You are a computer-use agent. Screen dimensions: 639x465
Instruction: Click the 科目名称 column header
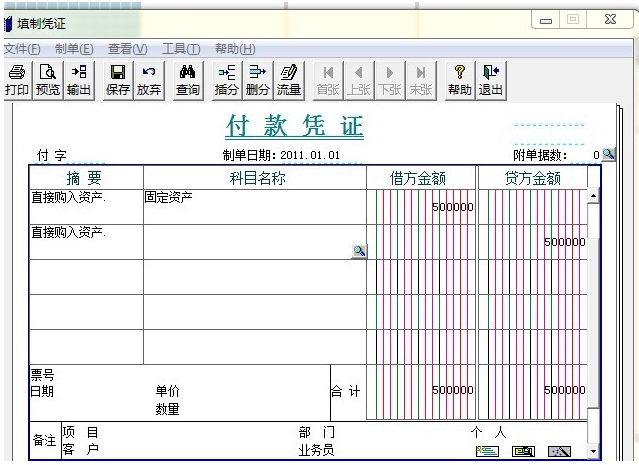257,178
